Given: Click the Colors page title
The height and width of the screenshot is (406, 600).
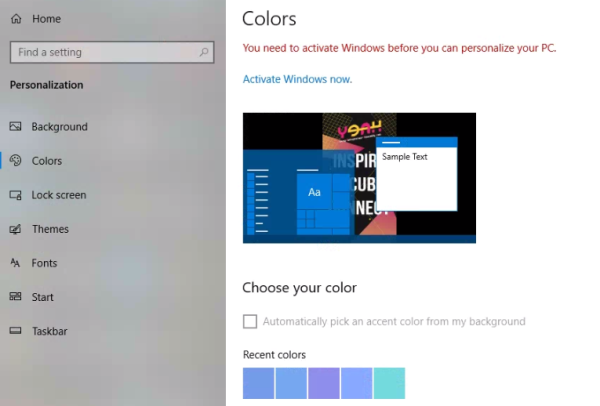Looking at the screenshot, I should [x=269, y=18].
